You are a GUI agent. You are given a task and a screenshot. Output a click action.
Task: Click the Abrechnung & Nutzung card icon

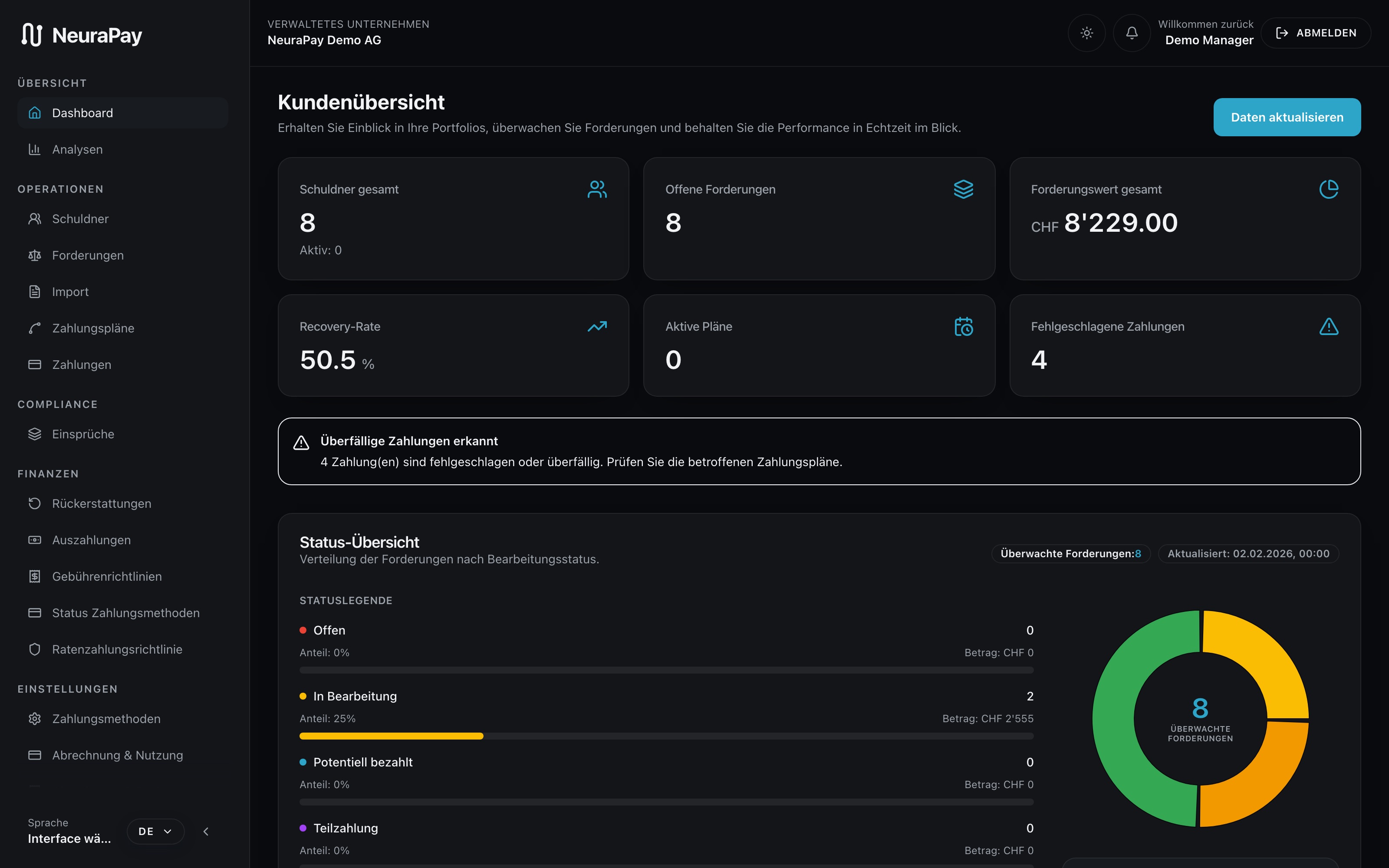35,756
